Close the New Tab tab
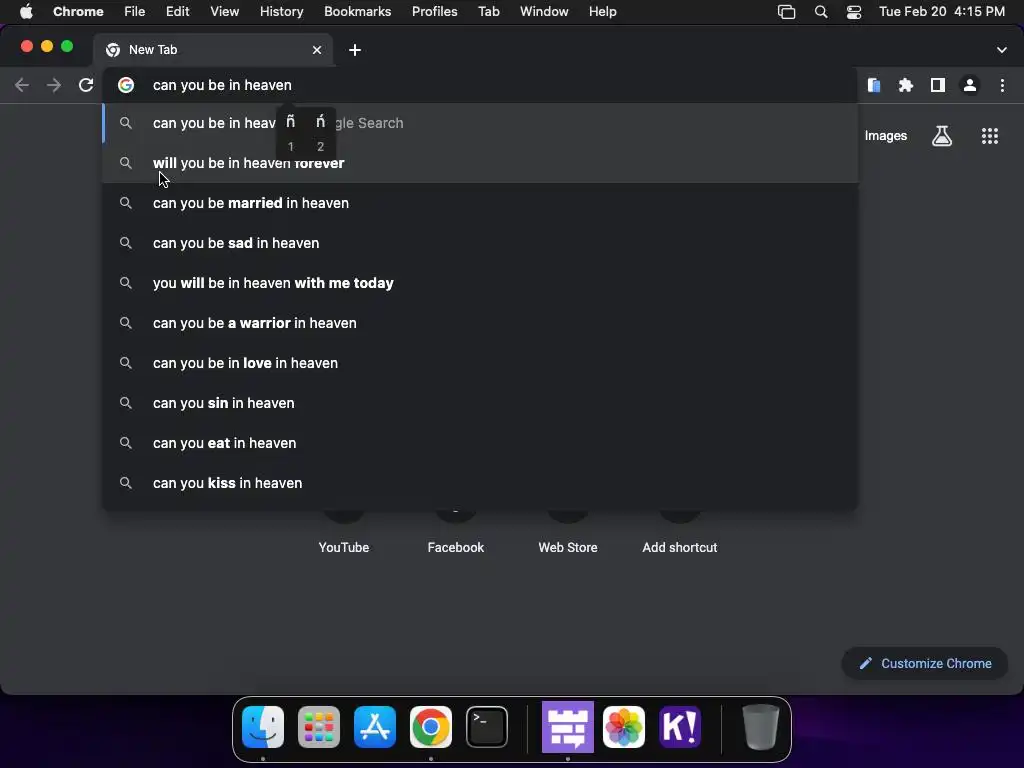This screenshot has width=1024, height=768. (x=317, y=50)
